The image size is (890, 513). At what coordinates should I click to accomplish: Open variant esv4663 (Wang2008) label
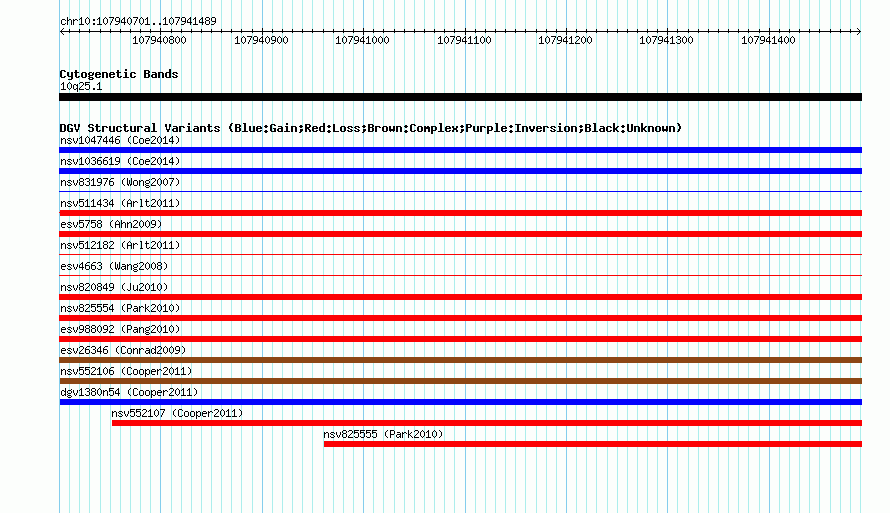point(114,266)
